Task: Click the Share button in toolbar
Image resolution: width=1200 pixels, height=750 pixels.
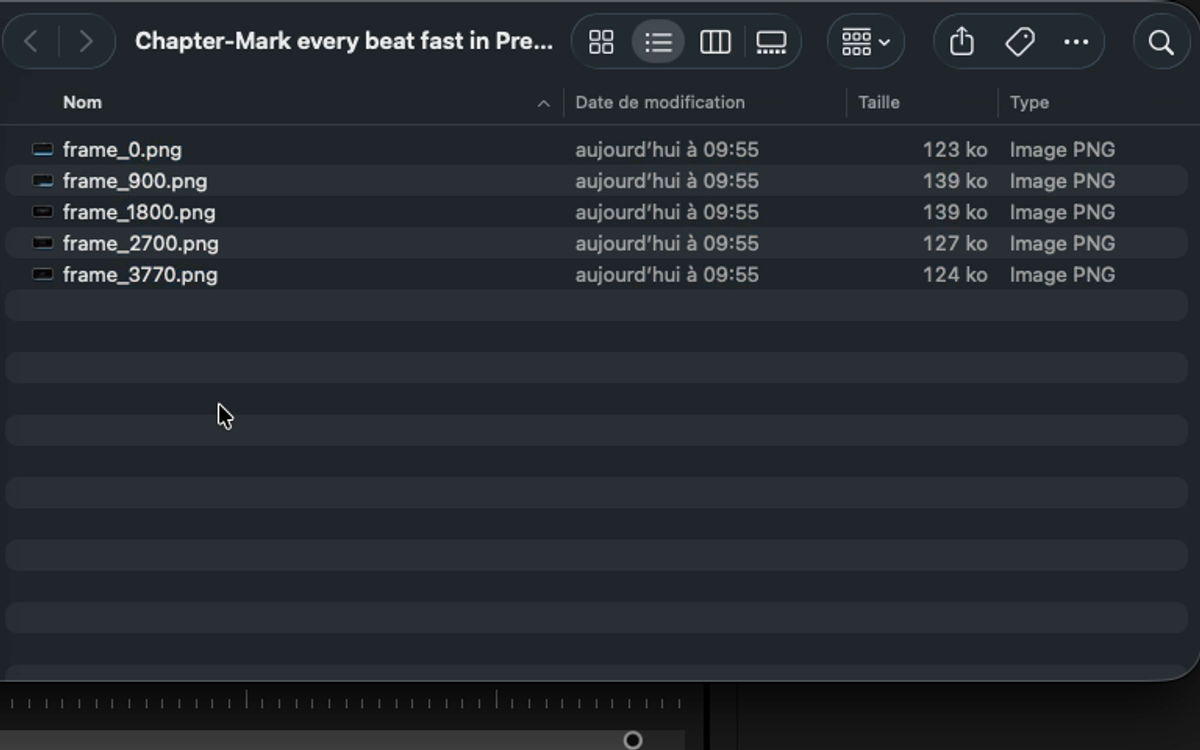Action: click(961, 42)
